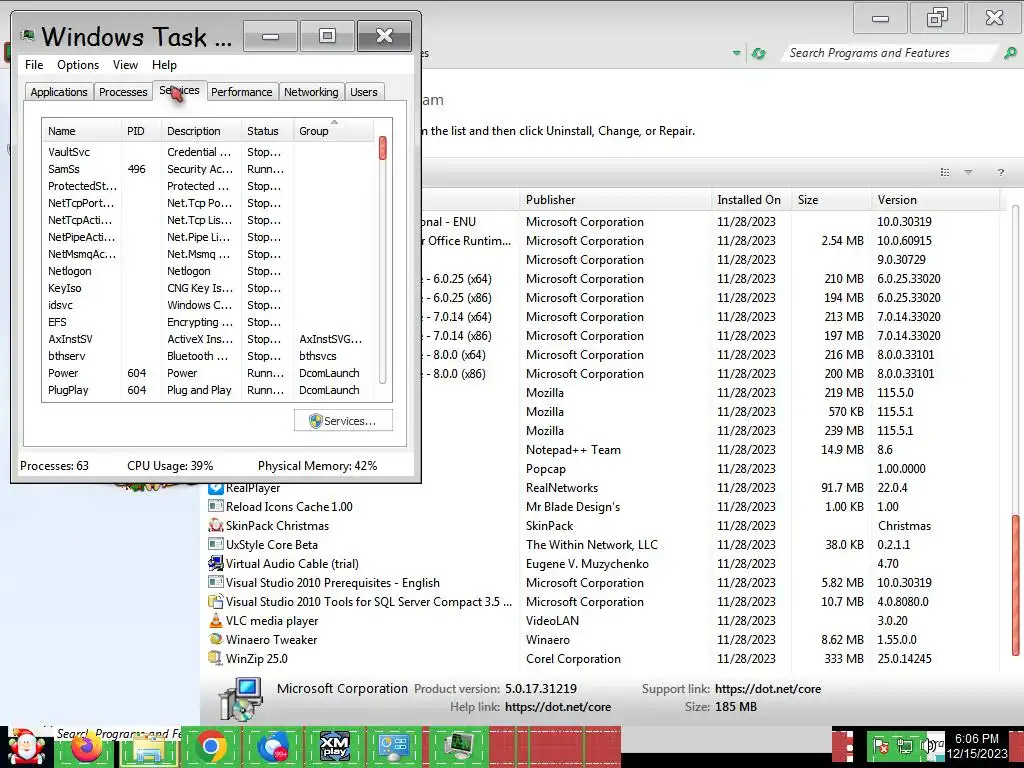Screen dimensions: 1024x768
Task: Open the help question mark in Programs window
Action: 1000,172
